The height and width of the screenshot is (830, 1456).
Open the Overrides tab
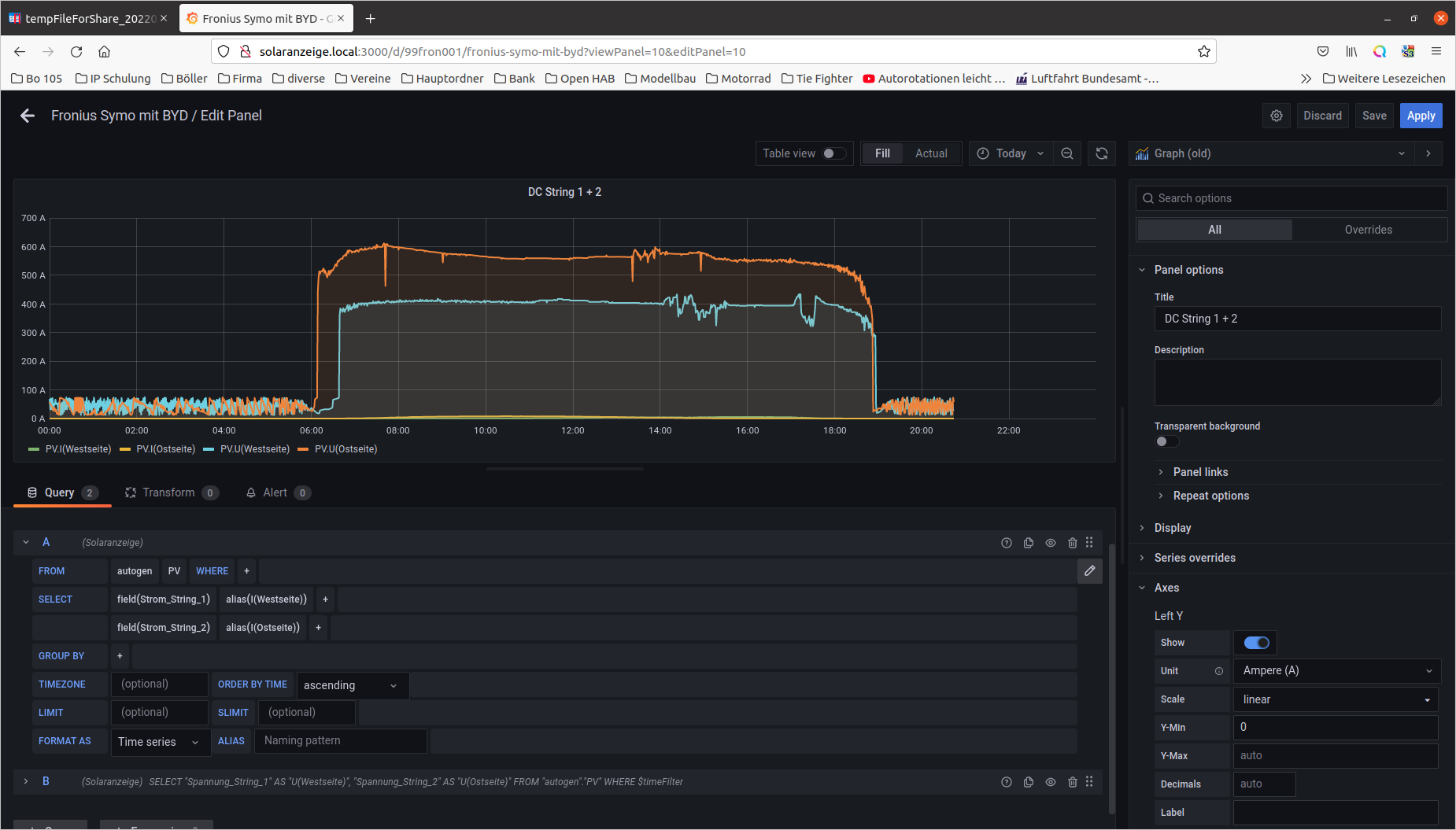pyautogui.click(x=1368, y=230)
